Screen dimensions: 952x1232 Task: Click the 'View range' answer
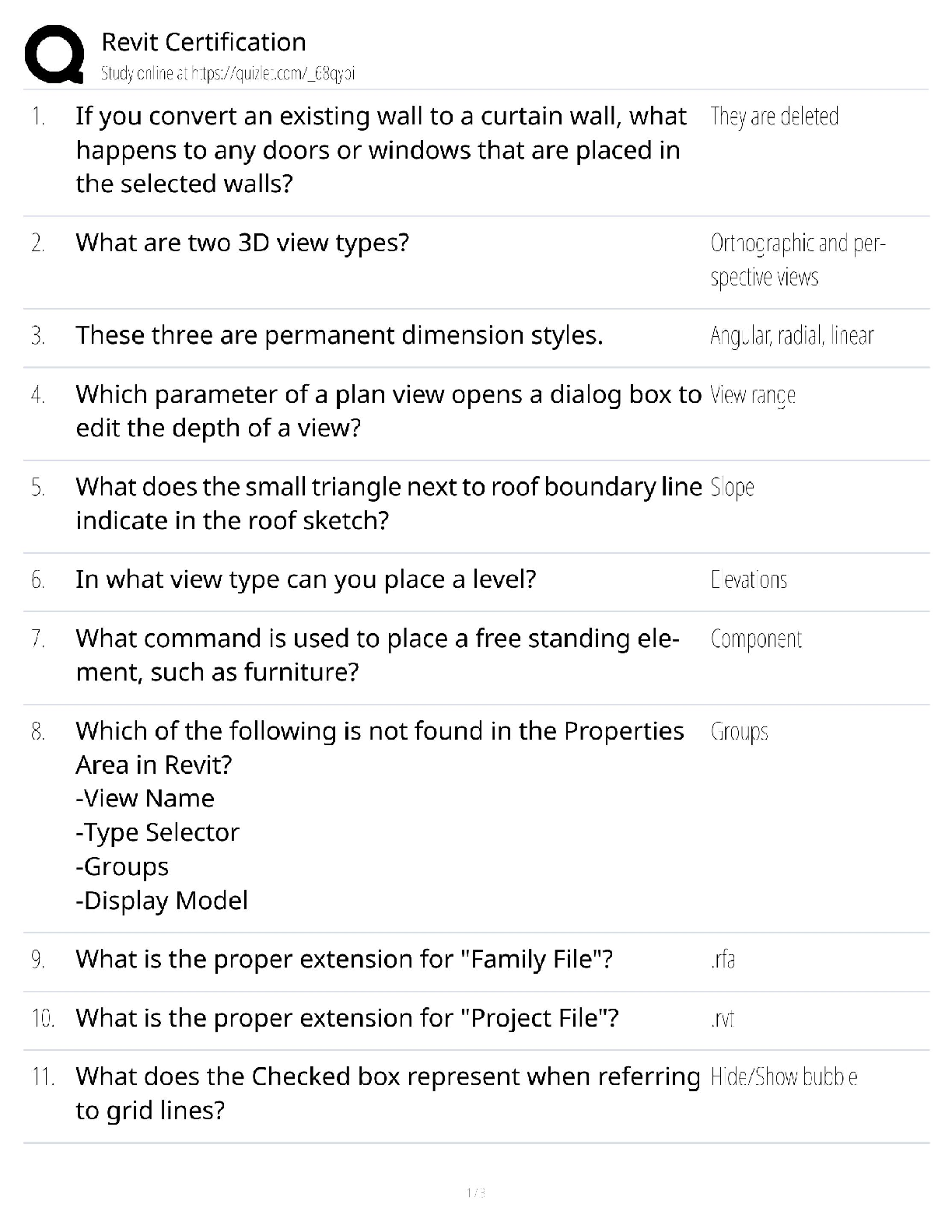coord(753,395)
